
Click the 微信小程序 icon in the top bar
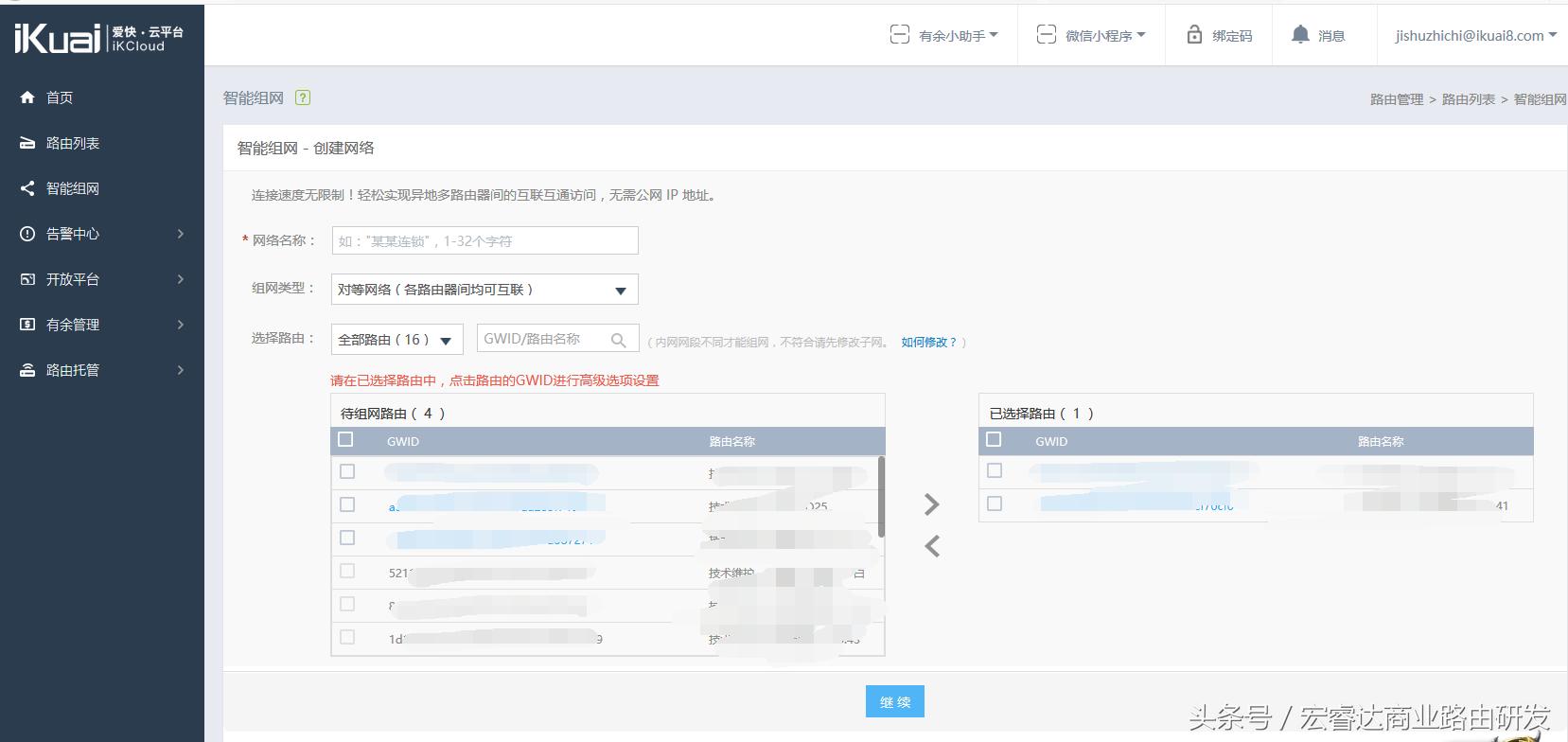point(1046,35)
